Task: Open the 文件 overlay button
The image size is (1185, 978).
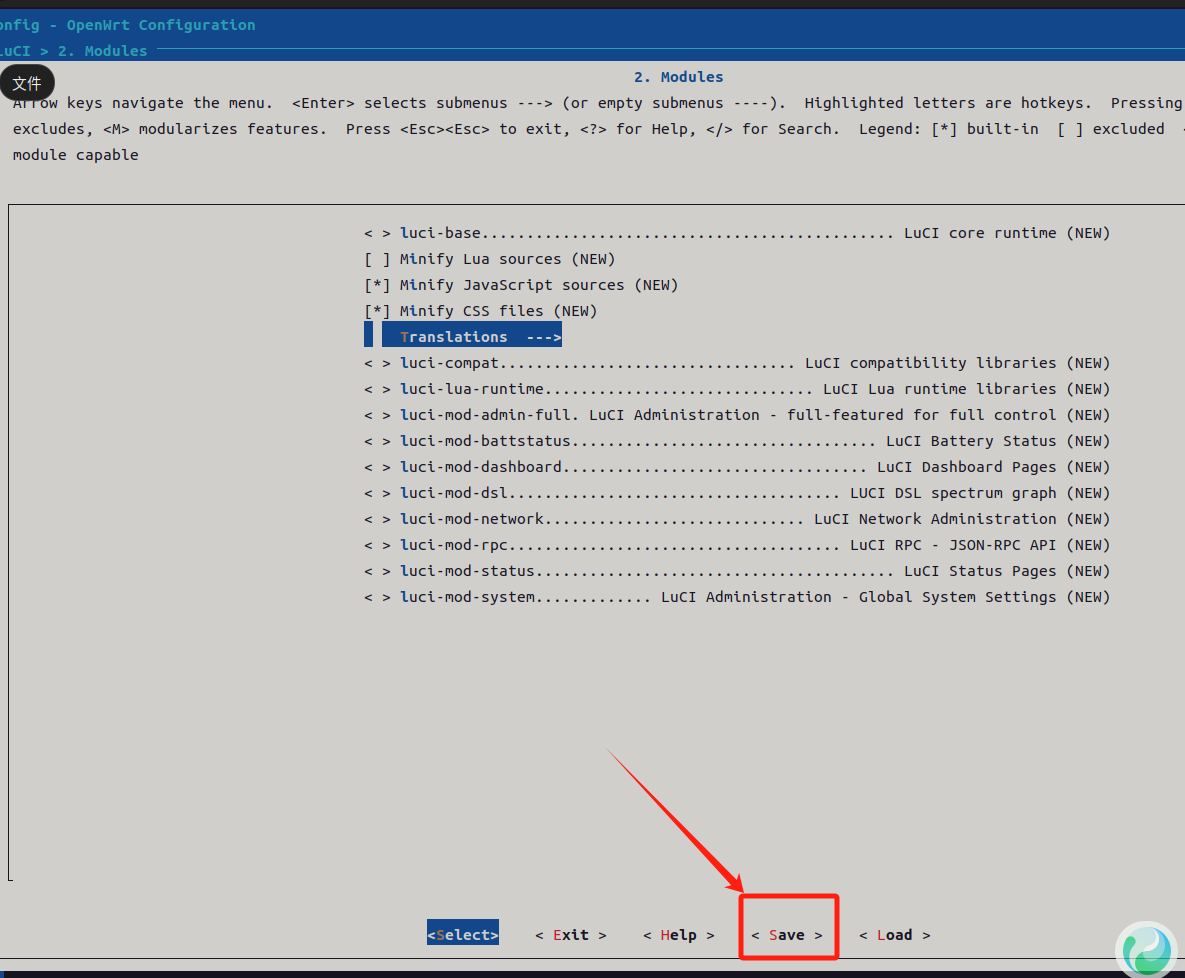Action: point(27,83)
